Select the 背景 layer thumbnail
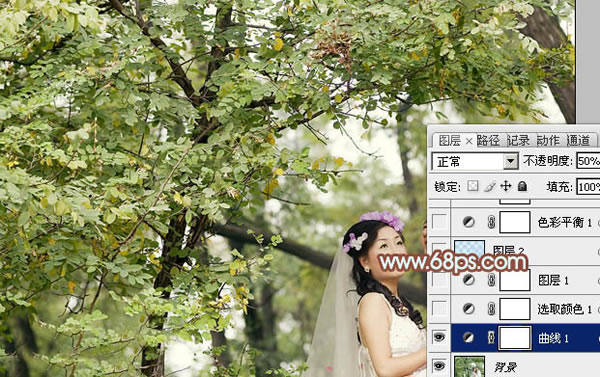 (469, 366)
